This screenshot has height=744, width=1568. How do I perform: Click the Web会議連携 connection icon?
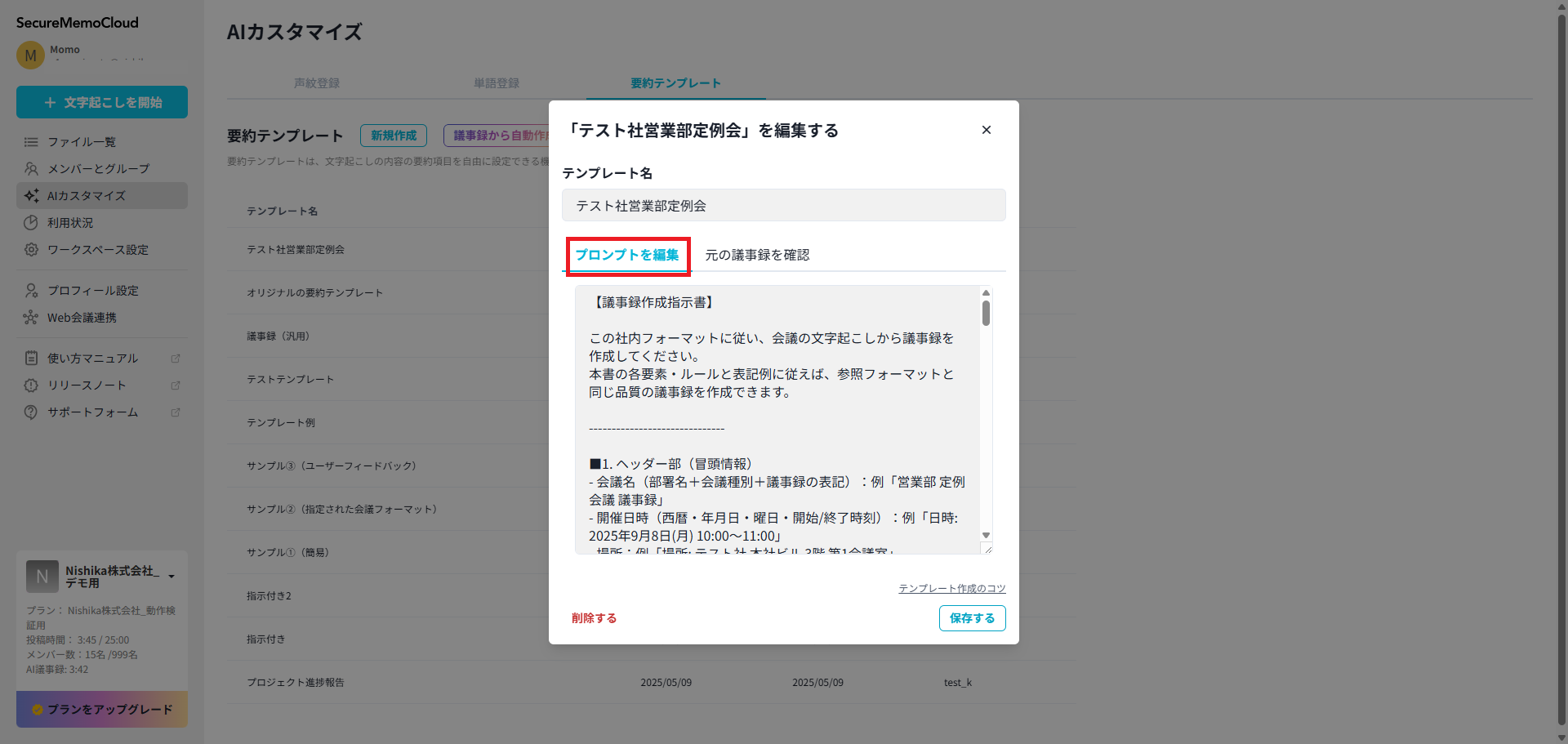pyautogui.click(x=30, y=317)
